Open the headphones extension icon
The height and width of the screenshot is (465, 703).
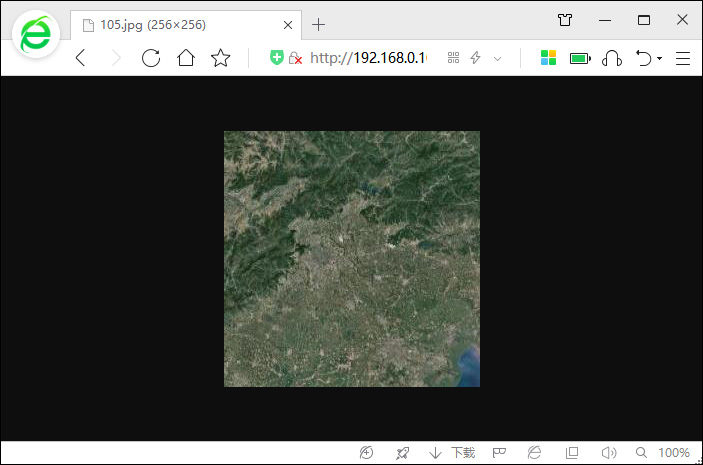[612, 58]
